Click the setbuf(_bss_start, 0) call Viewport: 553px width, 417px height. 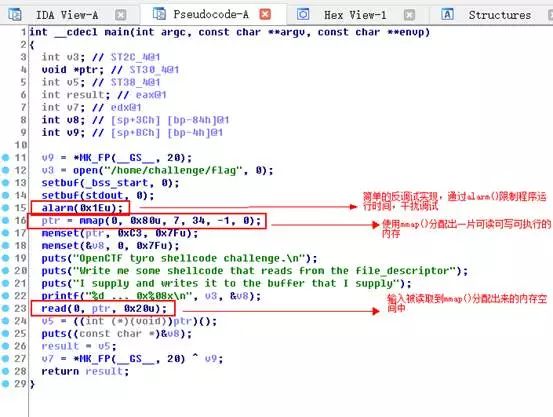point(110,183)
